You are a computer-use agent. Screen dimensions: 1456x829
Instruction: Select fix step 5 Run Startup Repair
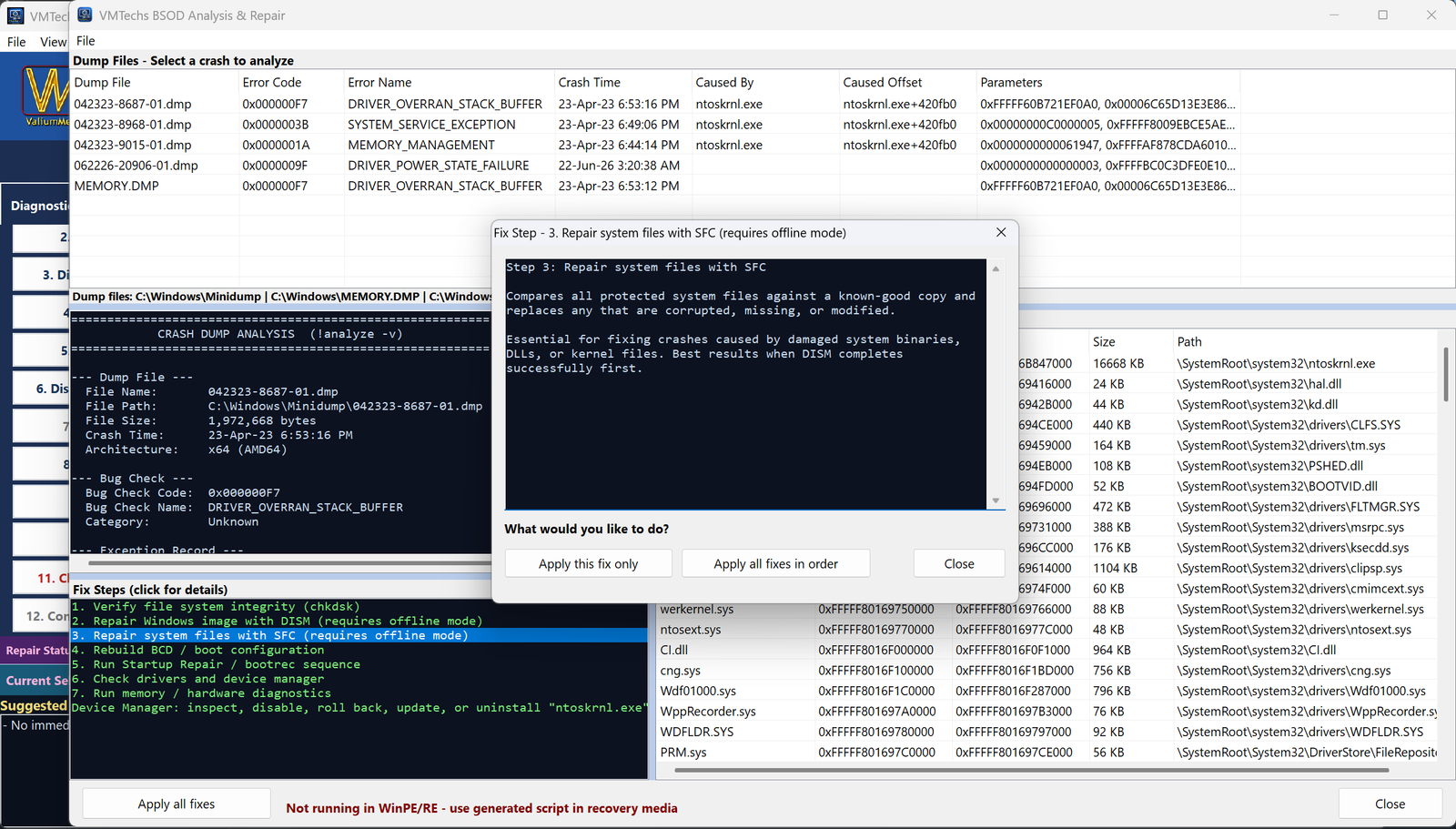(359, 664)
